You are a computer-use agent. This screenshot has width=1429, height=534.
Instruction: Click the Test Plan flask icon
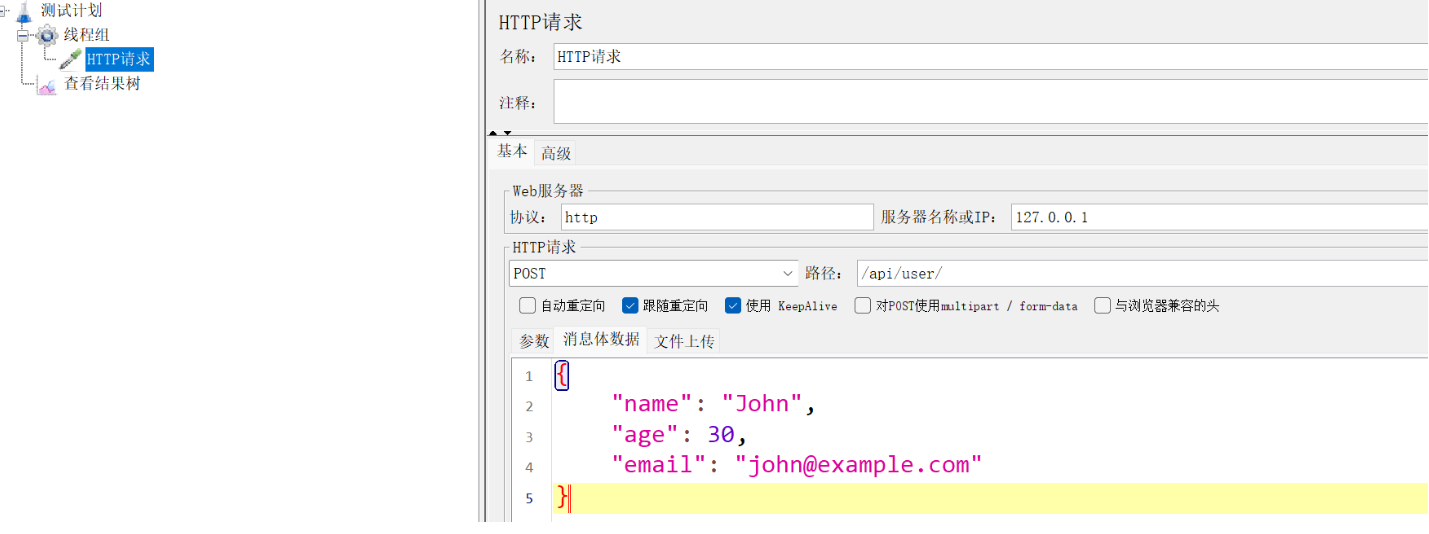coord(24,11)
